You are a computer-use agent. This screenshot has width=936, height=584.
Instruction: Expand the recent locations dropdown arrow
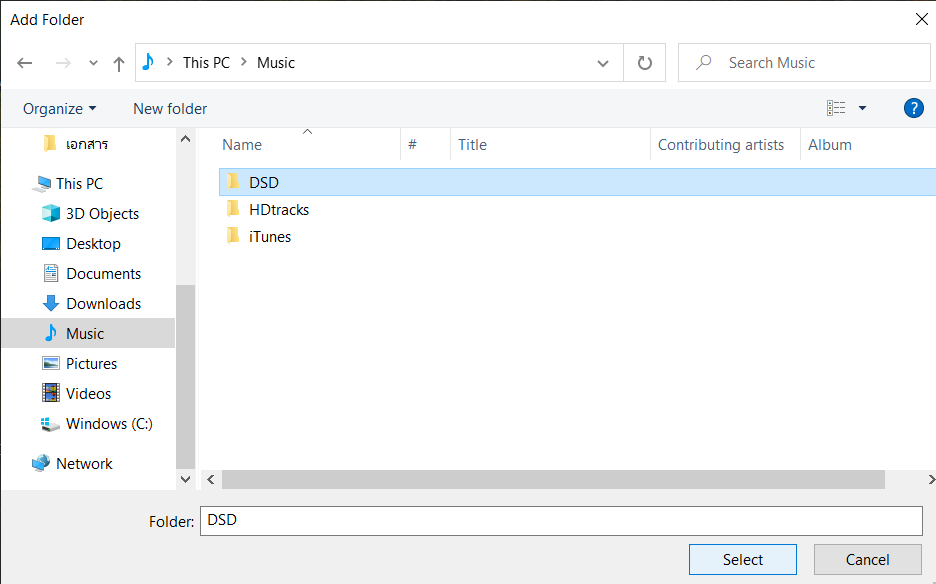[x=93, y=63]
